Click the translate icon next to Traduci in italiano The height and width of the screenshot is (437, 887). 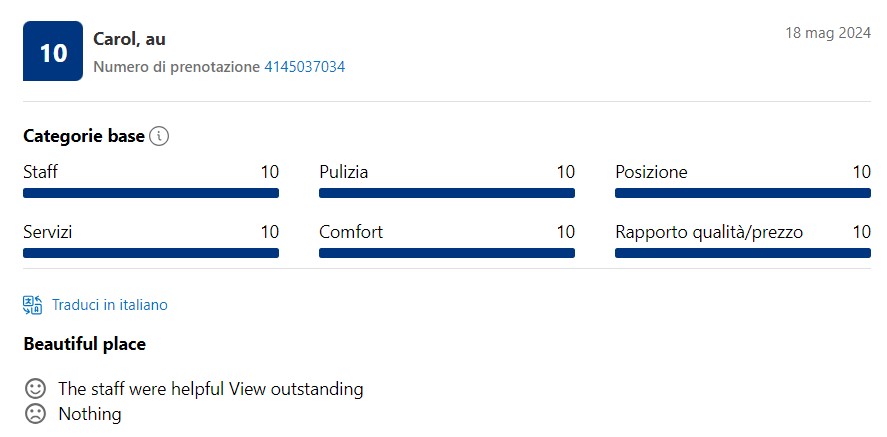click(x=32, y=305)
